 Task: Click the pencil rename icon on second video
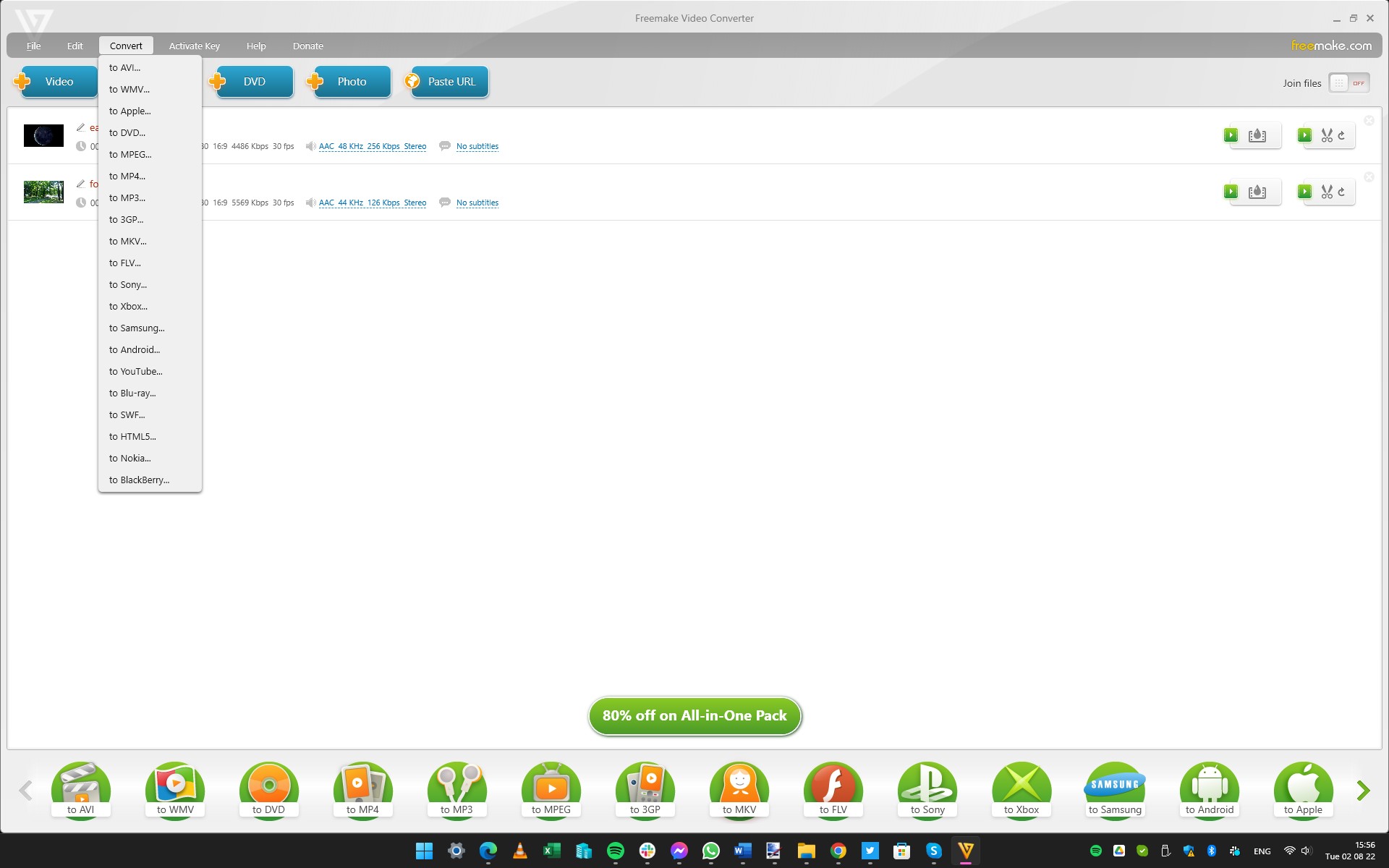(x=80, y=184)
